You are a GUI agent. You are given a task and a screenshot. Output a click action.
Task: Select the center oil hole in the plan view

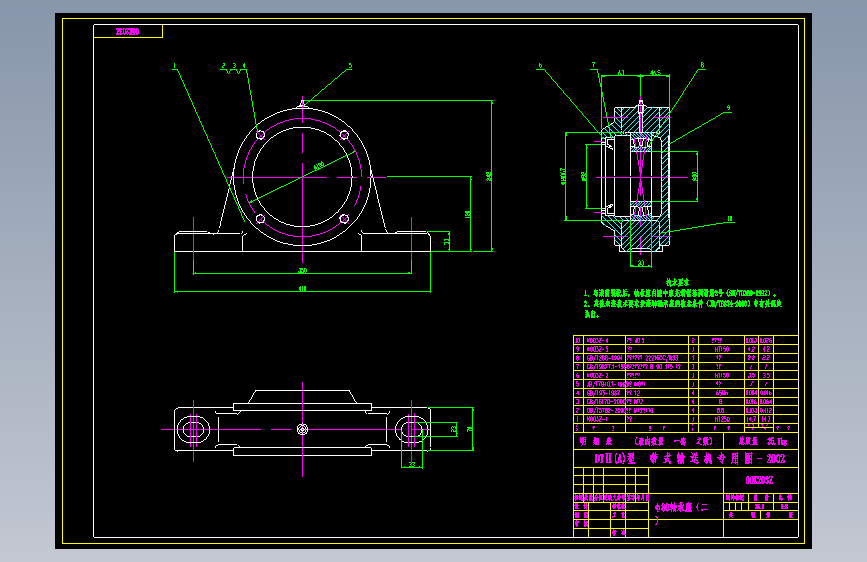(x=302, y=429)
